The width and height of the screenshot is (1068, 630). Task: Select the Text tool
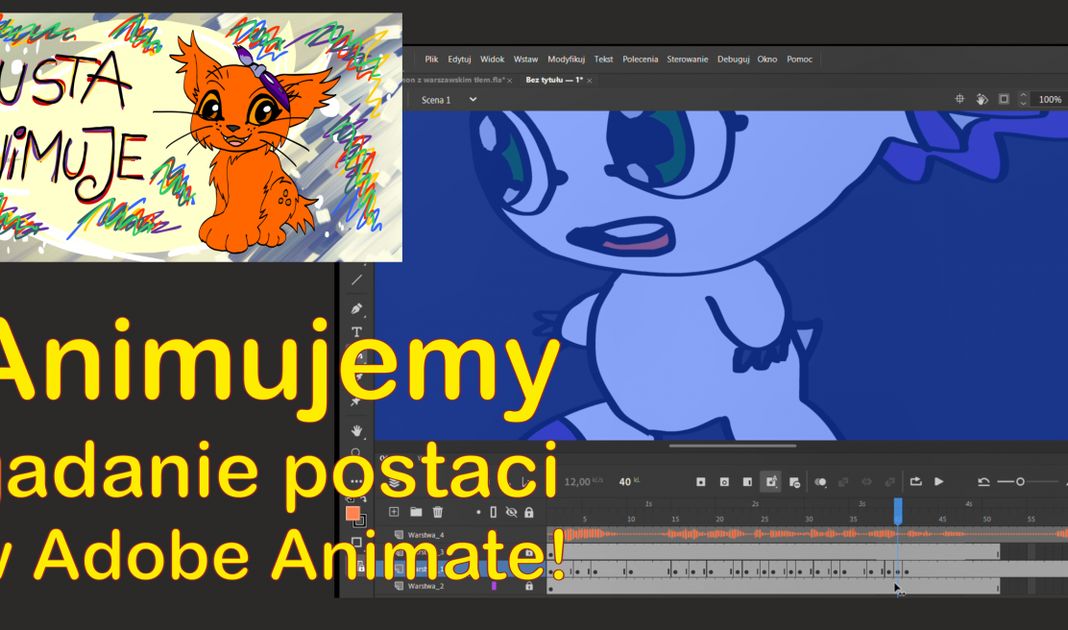pos(356,332)
